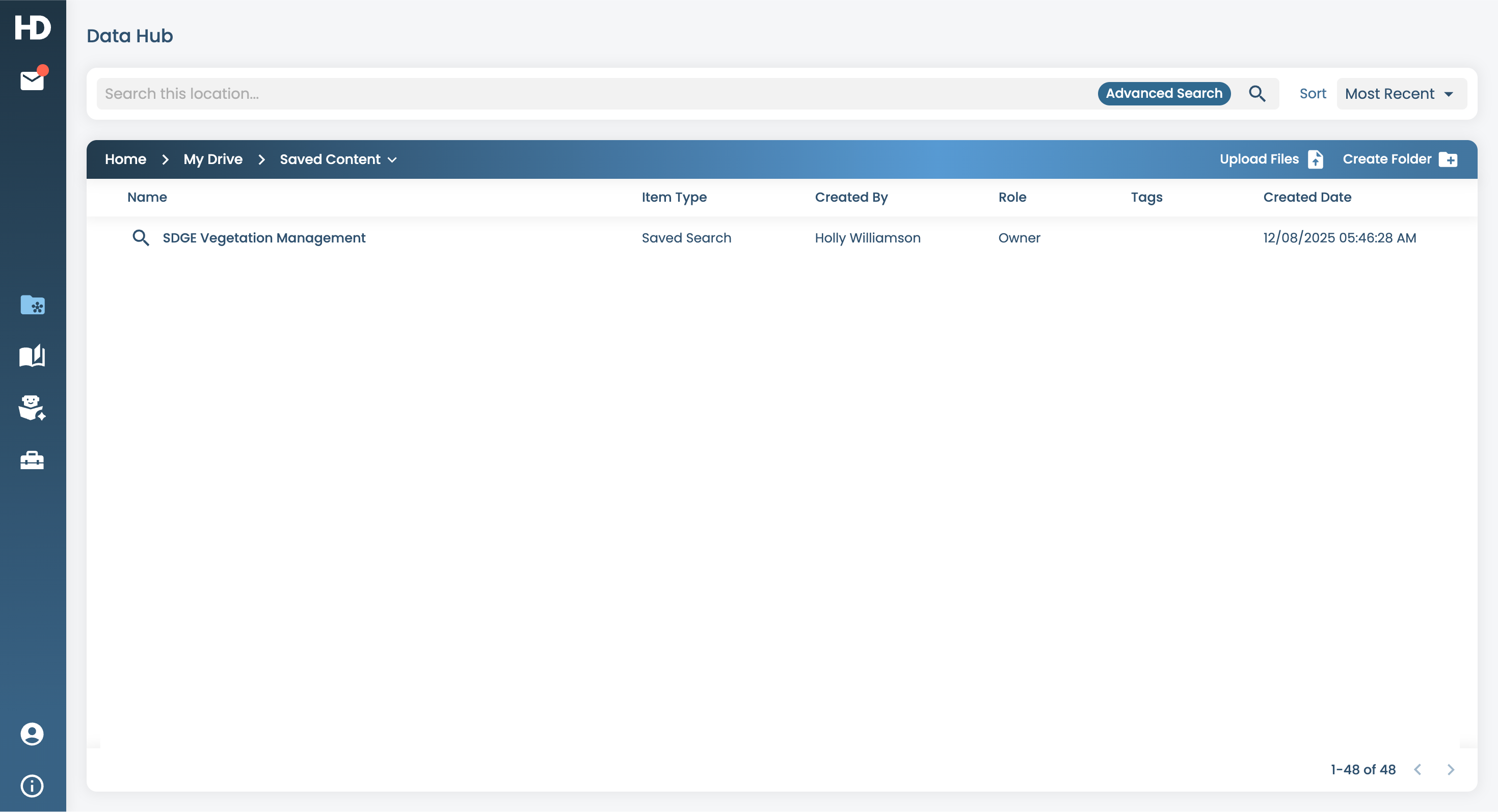Click the Upload Files button
Image resolution: width=1498 pixels, height=812 pixels.
(x=1271, y=159)
